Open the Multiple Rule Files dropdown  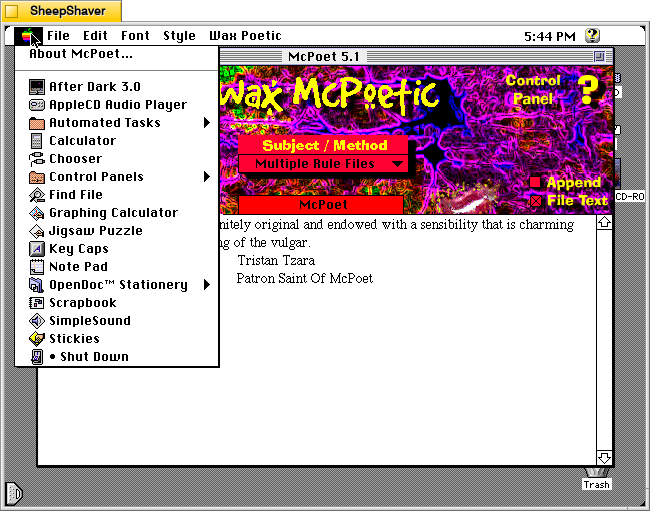(323, 164)
